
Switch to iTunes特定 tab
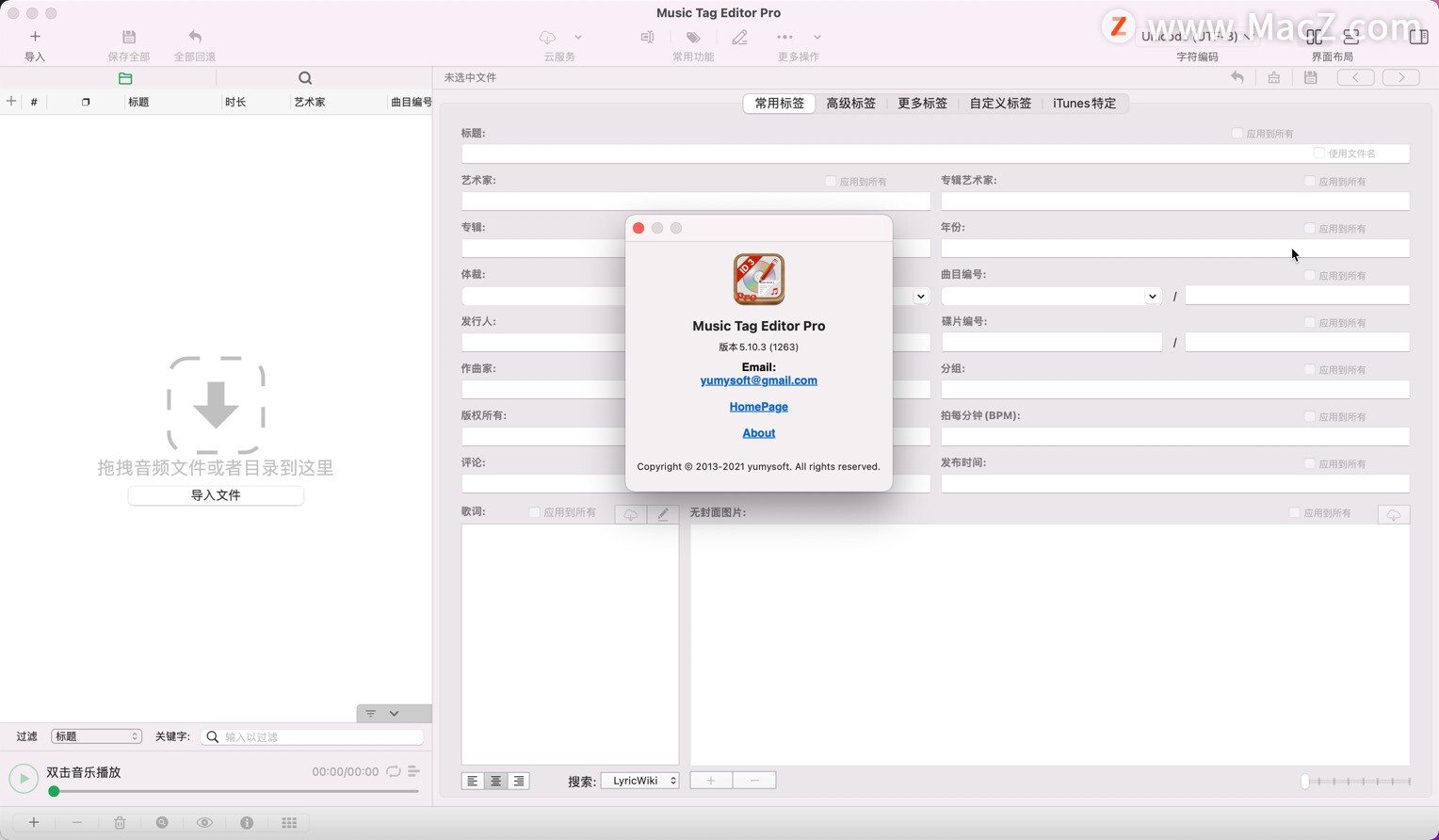[1085, 104]
